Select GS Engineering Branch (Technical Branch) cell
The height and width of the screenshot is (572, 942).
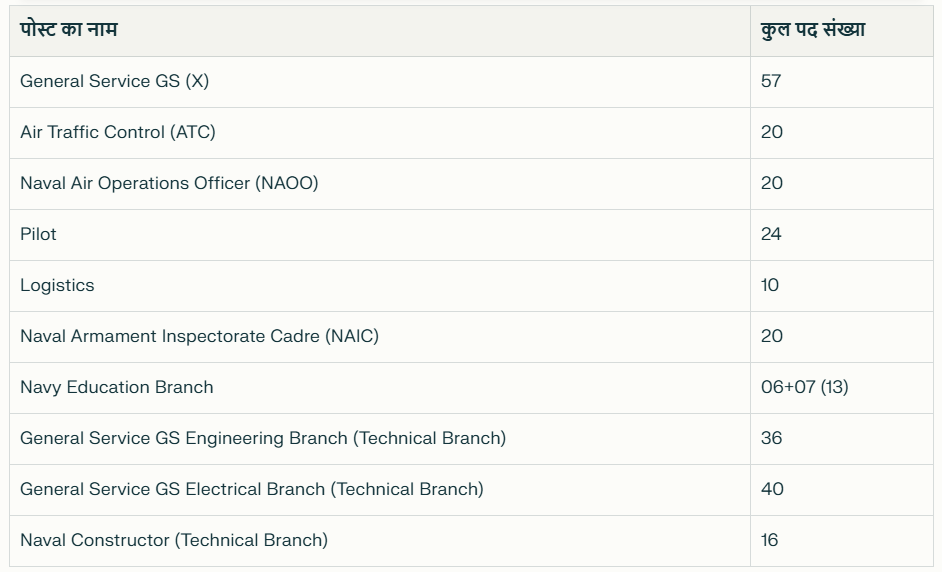tap(380, 439)
